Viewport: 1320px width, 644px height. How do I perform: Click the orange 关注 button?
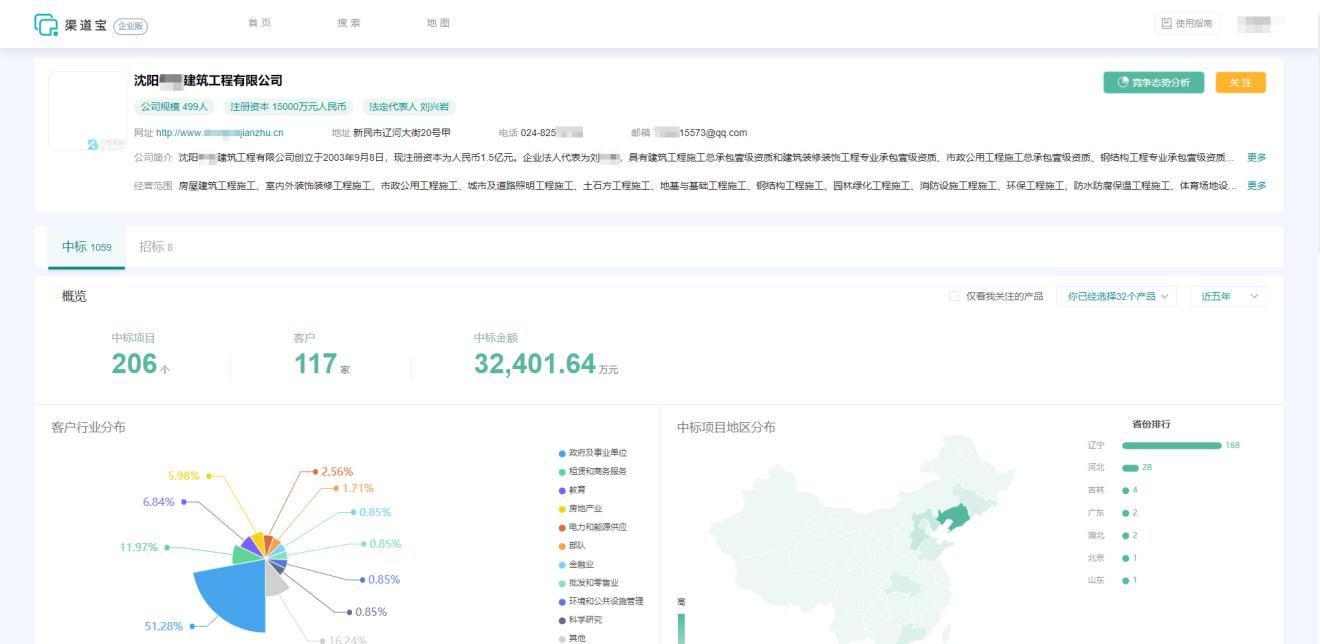1240,82
